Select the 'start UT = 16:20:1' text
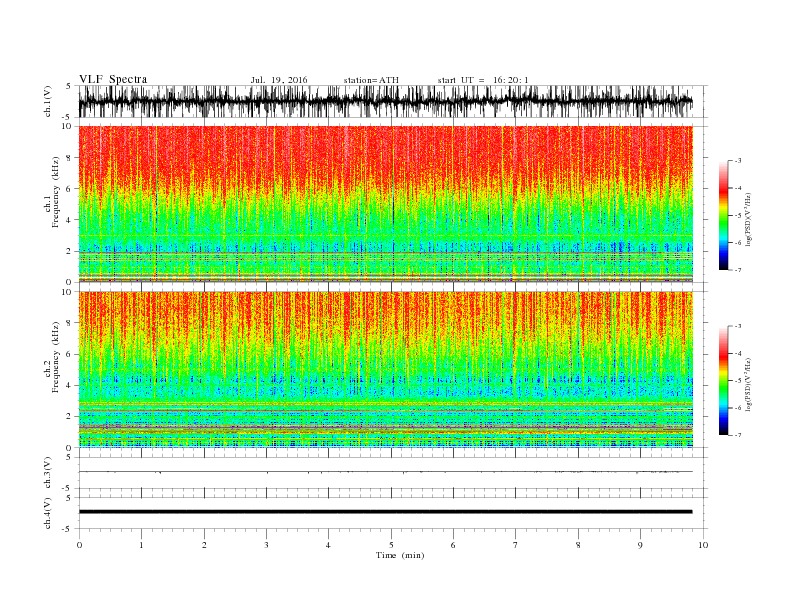 [x=483, y=80]
